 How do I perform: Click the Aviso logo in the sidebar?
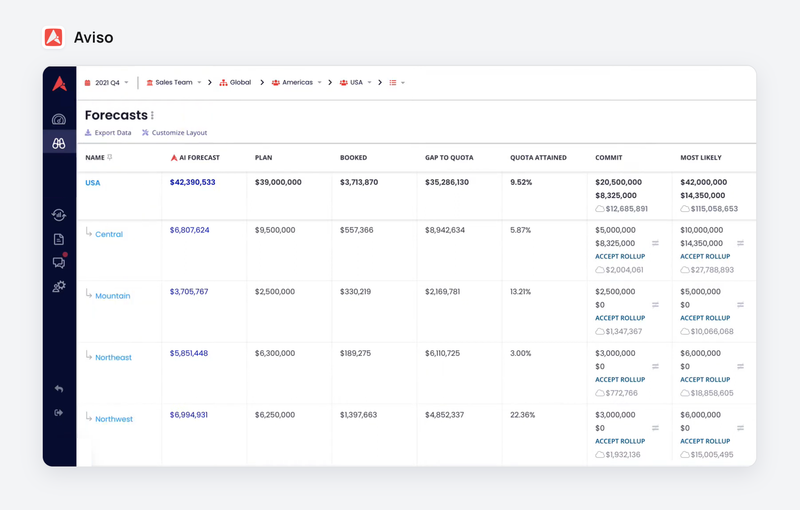pyautogui.click(x=59, y=84)
